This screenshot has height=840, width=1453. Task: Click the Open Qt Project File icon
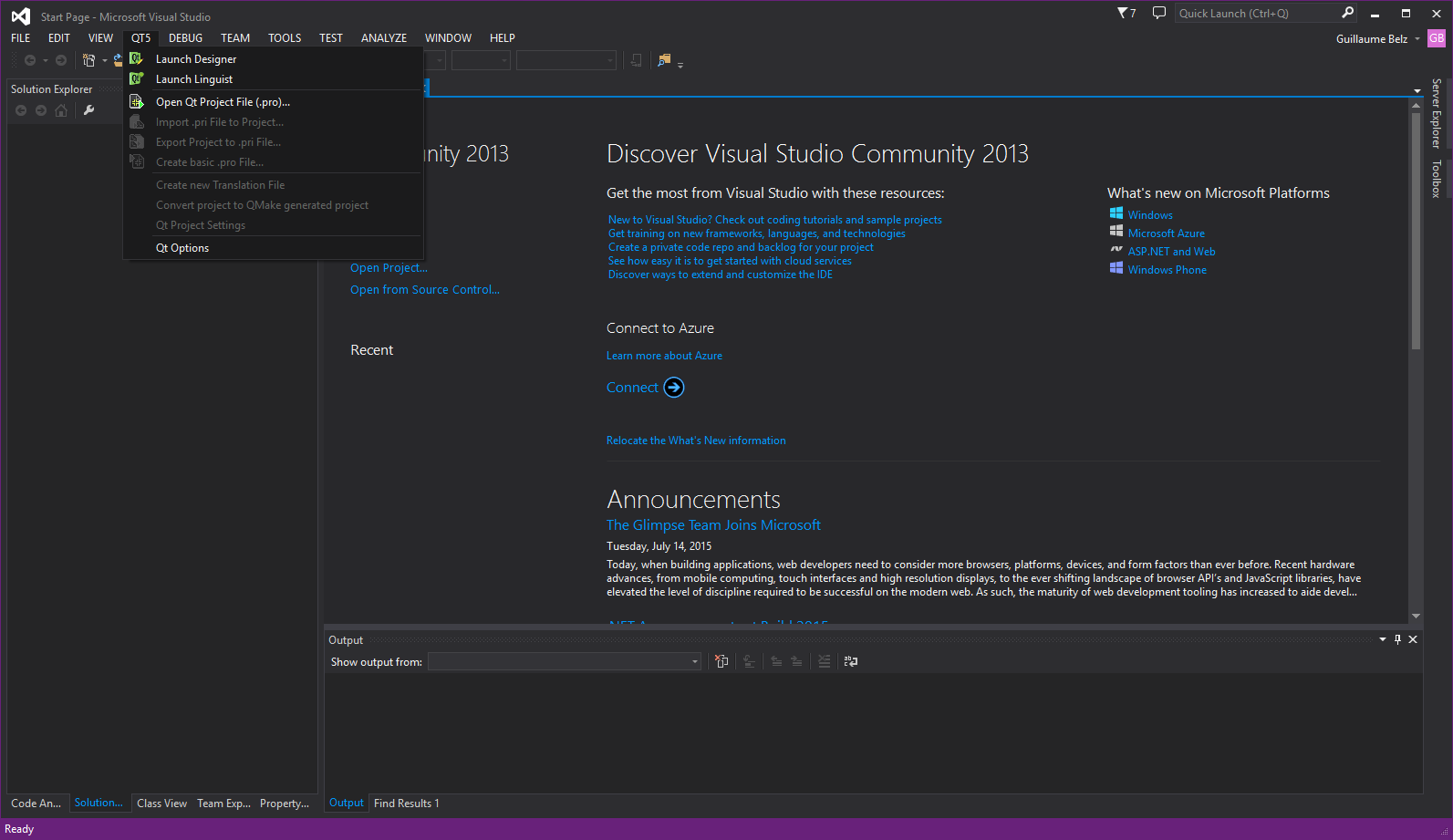137,101
